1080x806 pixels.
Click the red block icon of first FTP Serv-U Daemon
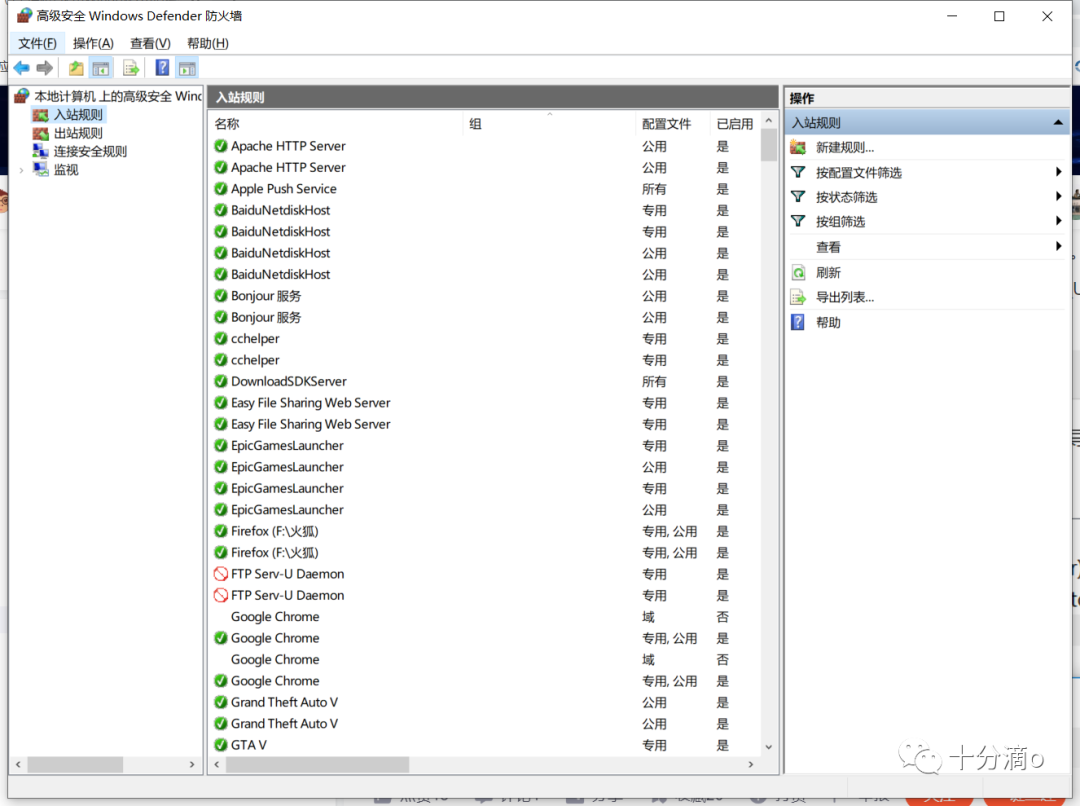coord(221,574)
